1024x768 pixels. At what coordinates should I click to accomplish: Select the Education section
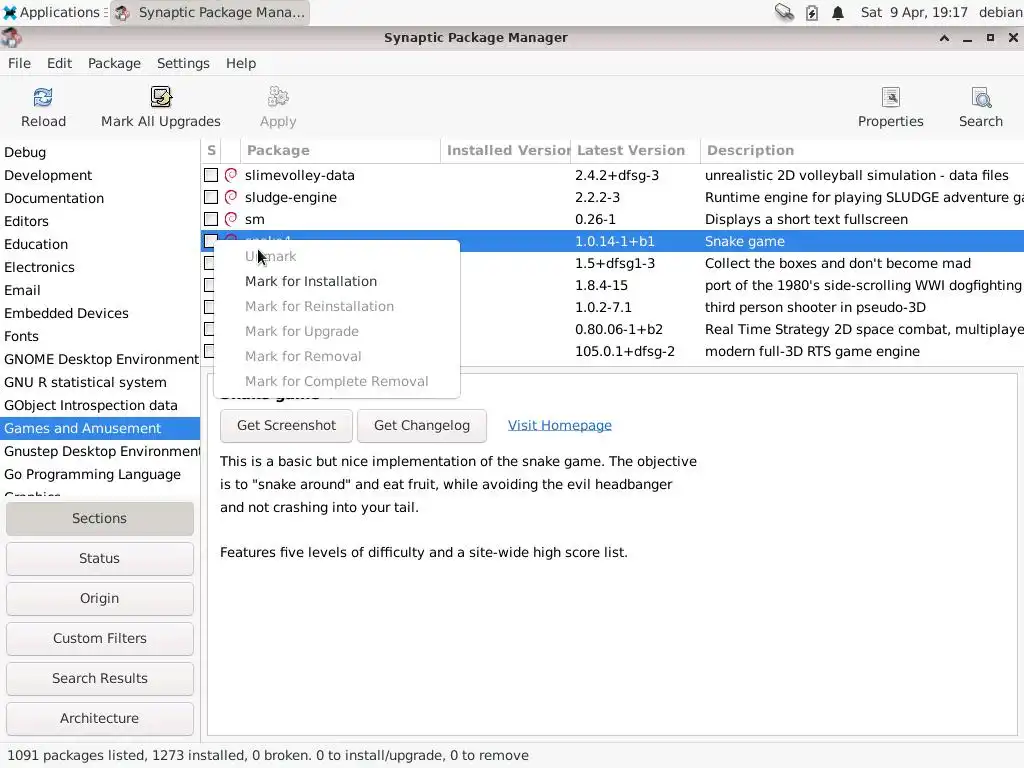100,244
